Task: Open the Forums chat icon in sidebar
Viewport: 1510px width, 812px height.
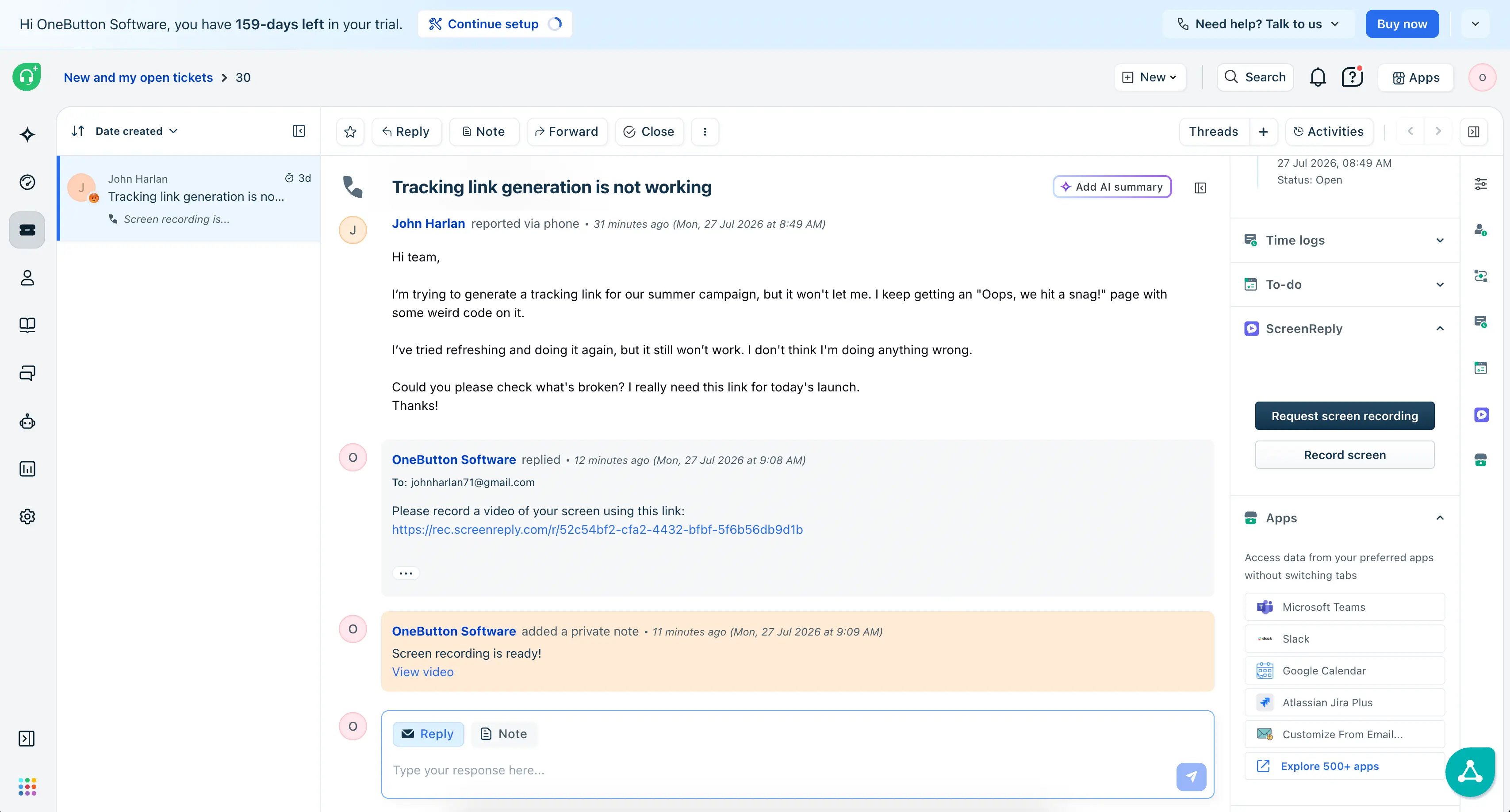Action: (27, 373)
